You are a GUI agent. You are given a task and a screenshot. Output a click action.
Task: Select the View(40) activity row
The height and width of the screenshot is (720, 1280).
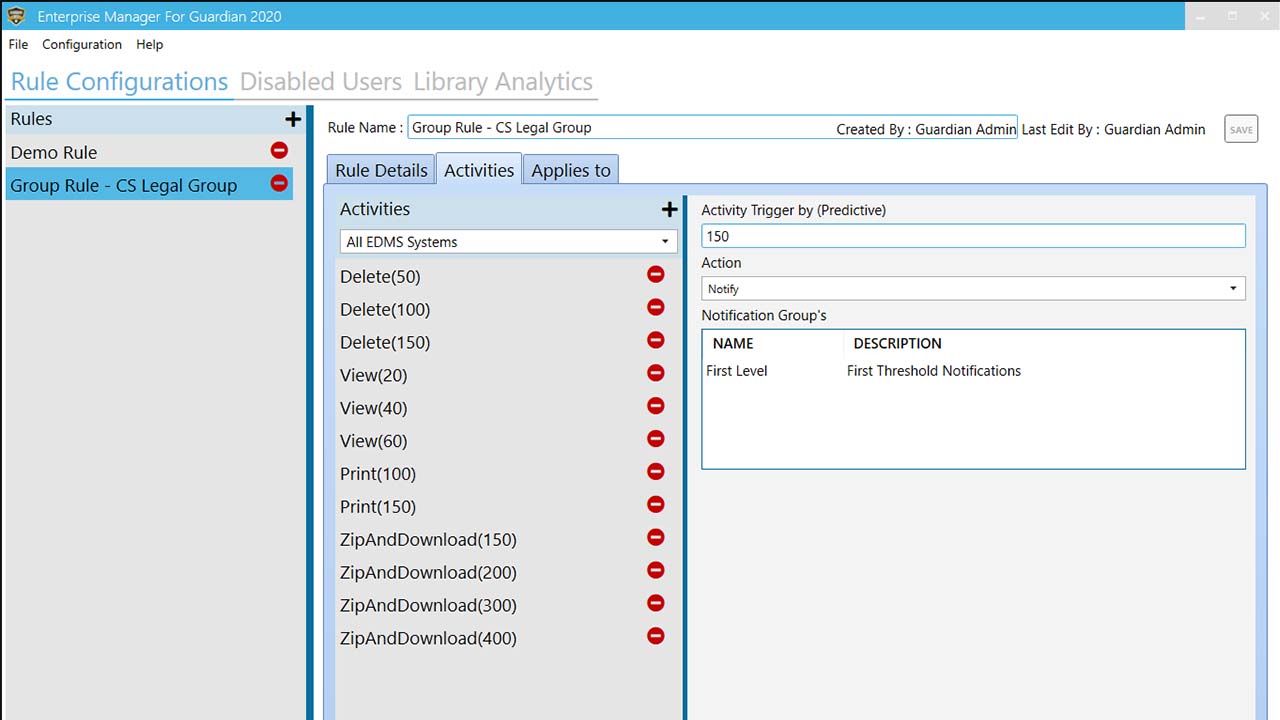pyautogui.click(x=506, y=408)
